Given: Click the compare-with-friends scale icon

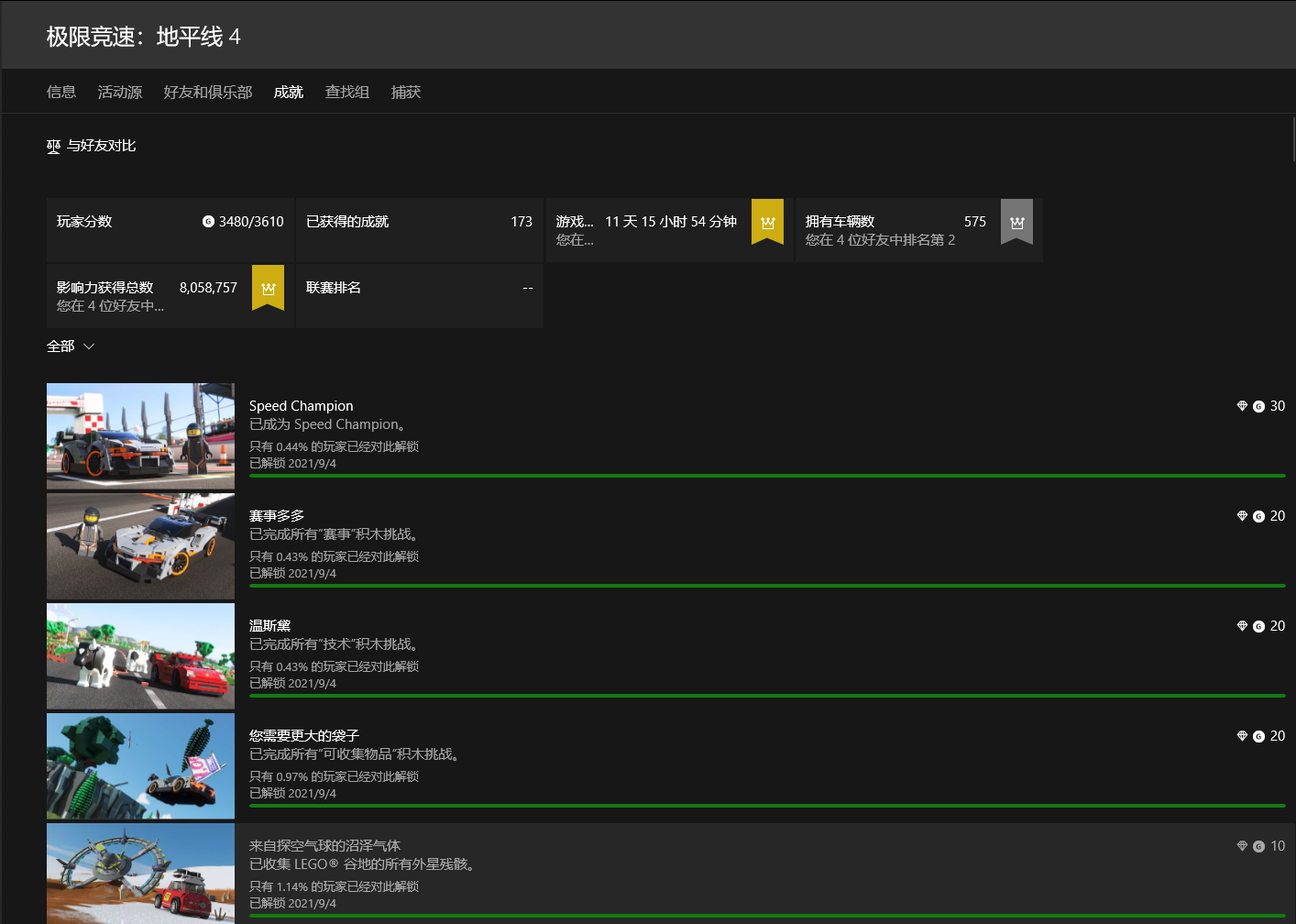Looking at the screenshot, I should 53,146.
